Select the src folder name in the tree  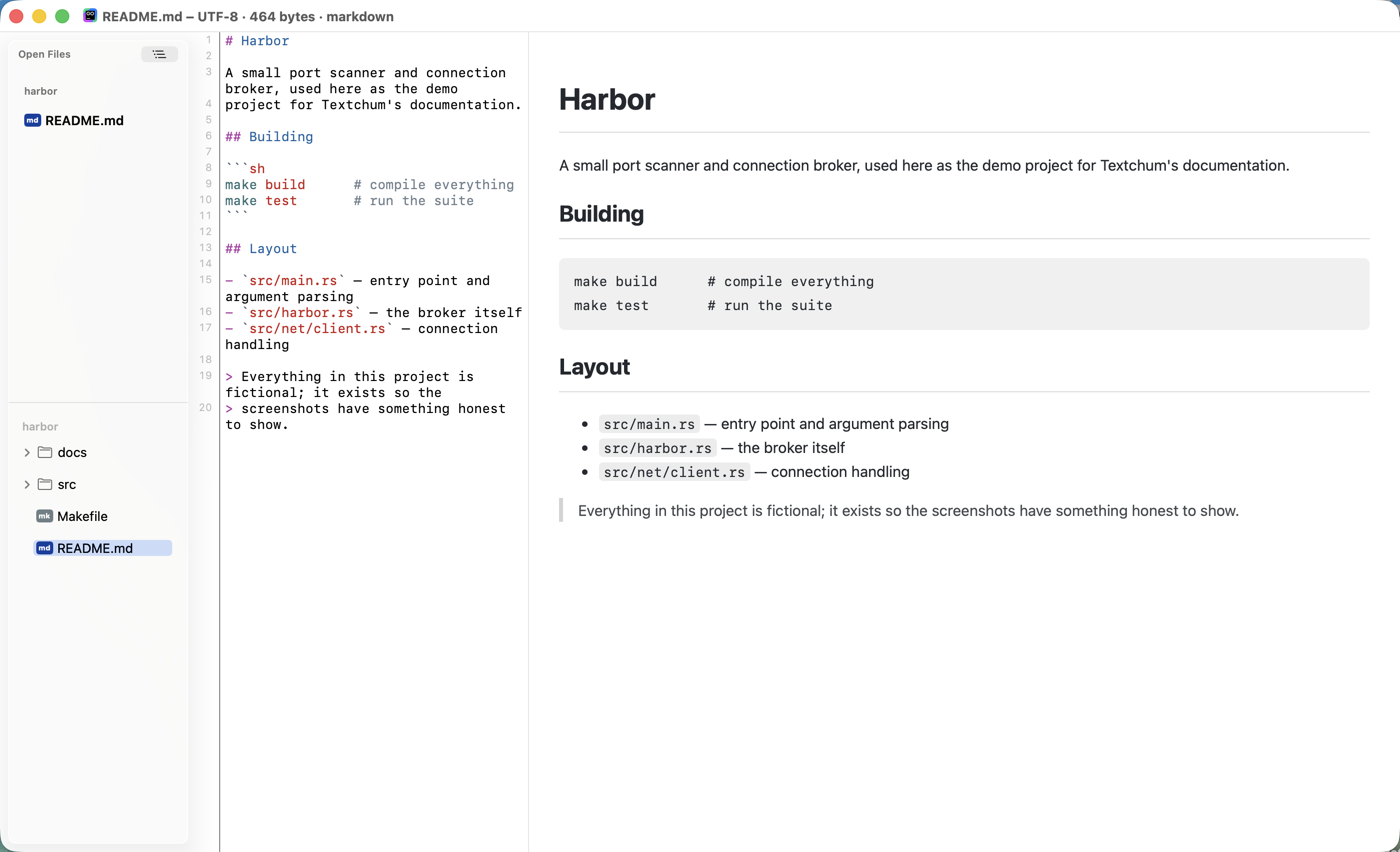click(67, 484)
